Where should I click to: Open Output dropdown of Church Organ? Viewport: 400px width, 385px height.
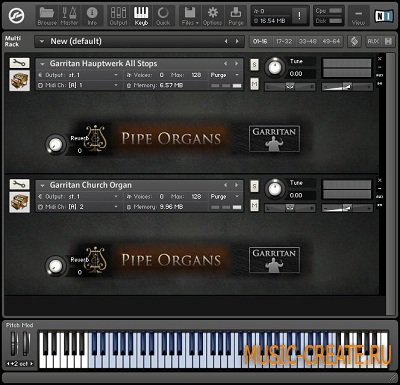click(78, 197)
